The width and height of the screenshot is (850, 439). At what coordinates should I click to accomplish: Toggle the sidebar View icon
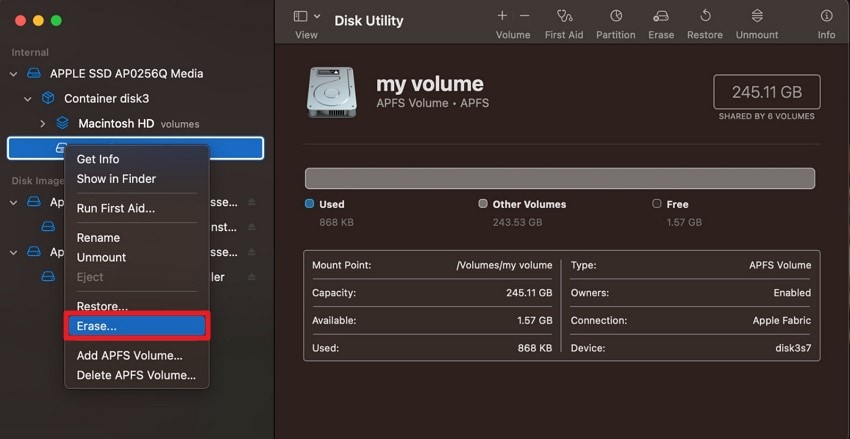pyautogui.click(x=300, y=16)
